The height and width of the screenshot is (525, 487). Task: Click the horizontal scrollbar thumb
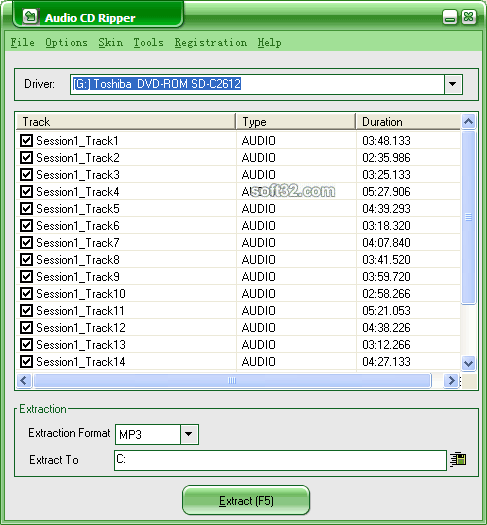point(232,380)
